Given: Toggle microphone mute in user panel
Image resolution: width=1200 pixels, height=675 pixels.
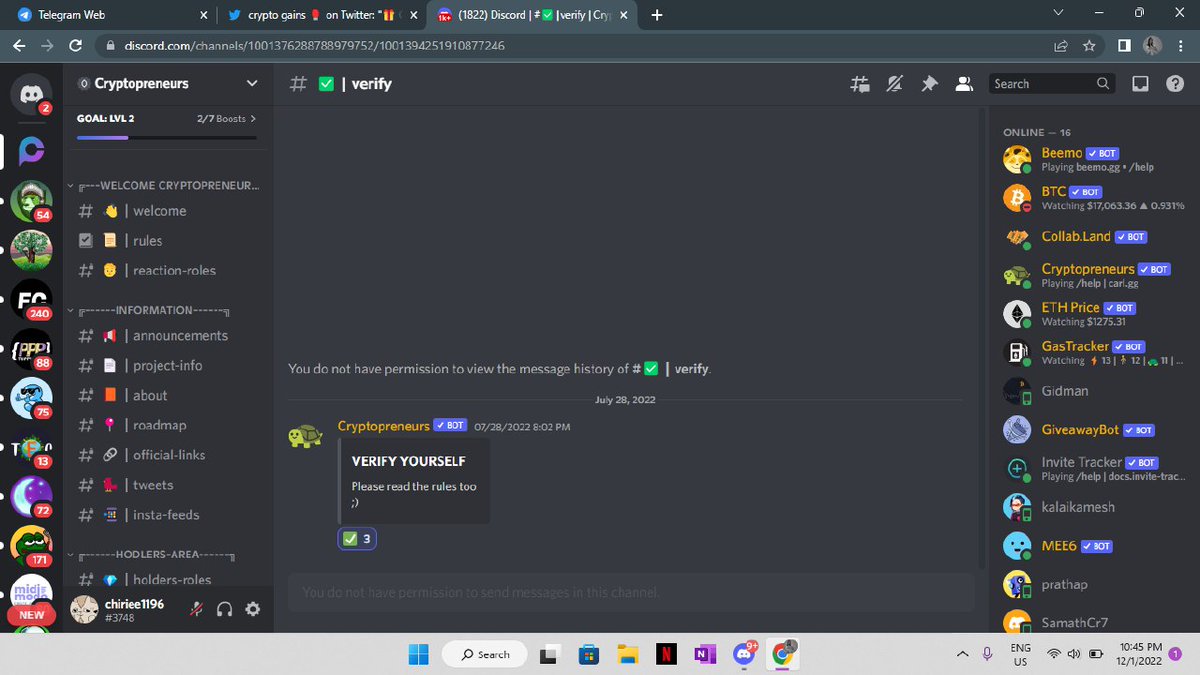Looking at the screenshot, I should [x=199, y=609].
